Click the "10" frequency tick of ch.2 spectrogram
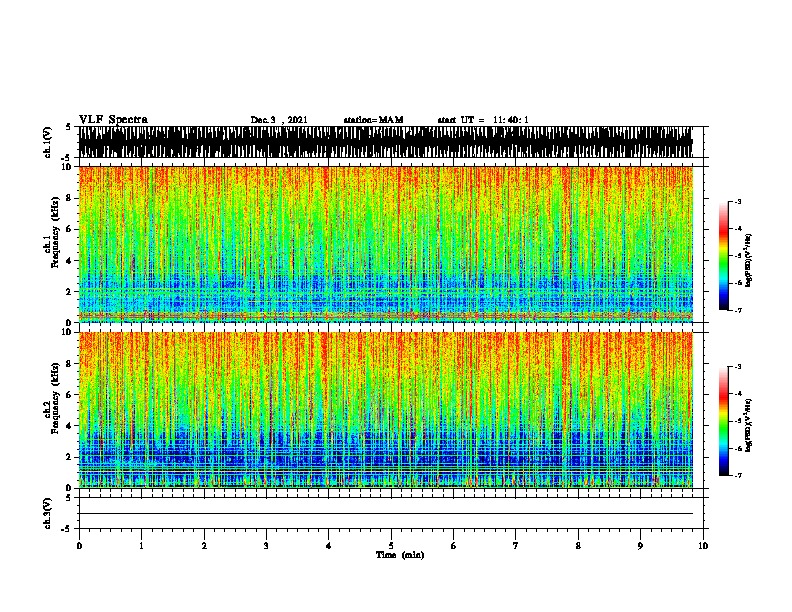This screenshot has width=792, height=612. [68, 332]
